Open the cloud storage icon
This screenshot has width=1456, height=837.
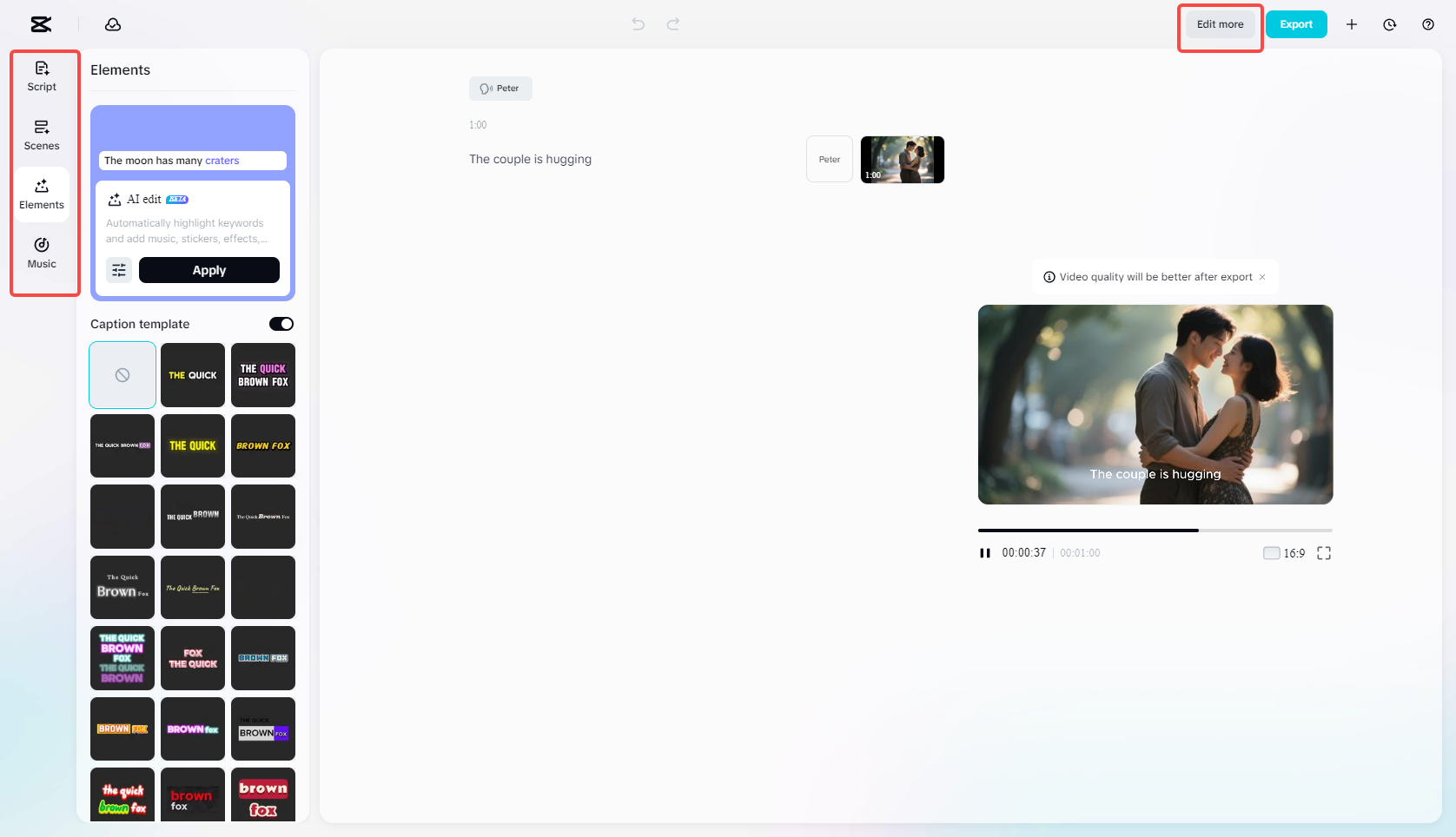click(x=113, y=24)
